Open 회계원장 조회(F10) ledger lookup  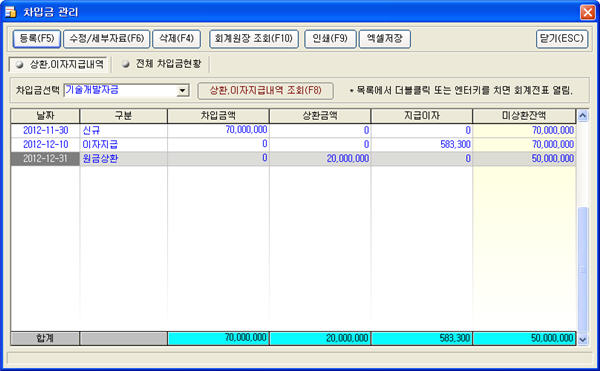[x=254, y=39]
